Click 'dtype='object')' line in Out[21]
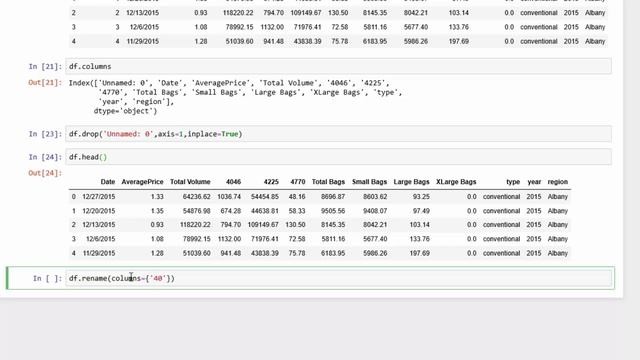The height and width of the screenshot is (360, 640). 125,111
